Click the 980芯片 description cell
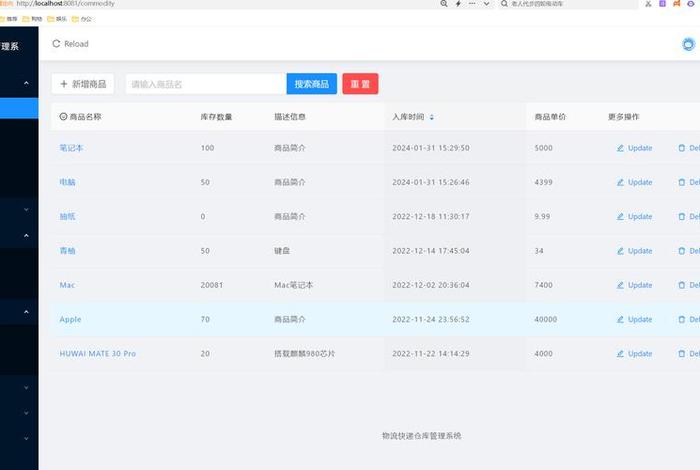Image resolution: width=700 pixels, height=470 pixels. click(x=304, y=354)
